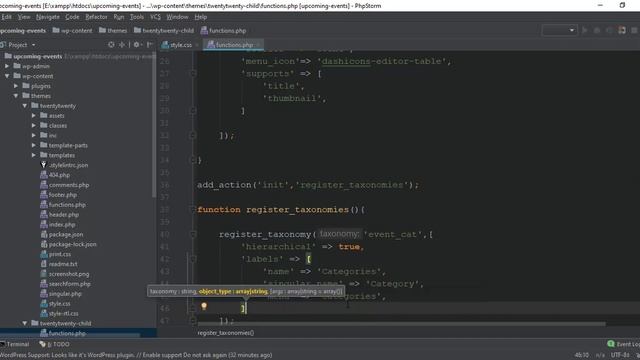Viewport: 640px width, 360px height.
Task: Select style-rtl.css in the project tree
Action: (x=60, y=313)
